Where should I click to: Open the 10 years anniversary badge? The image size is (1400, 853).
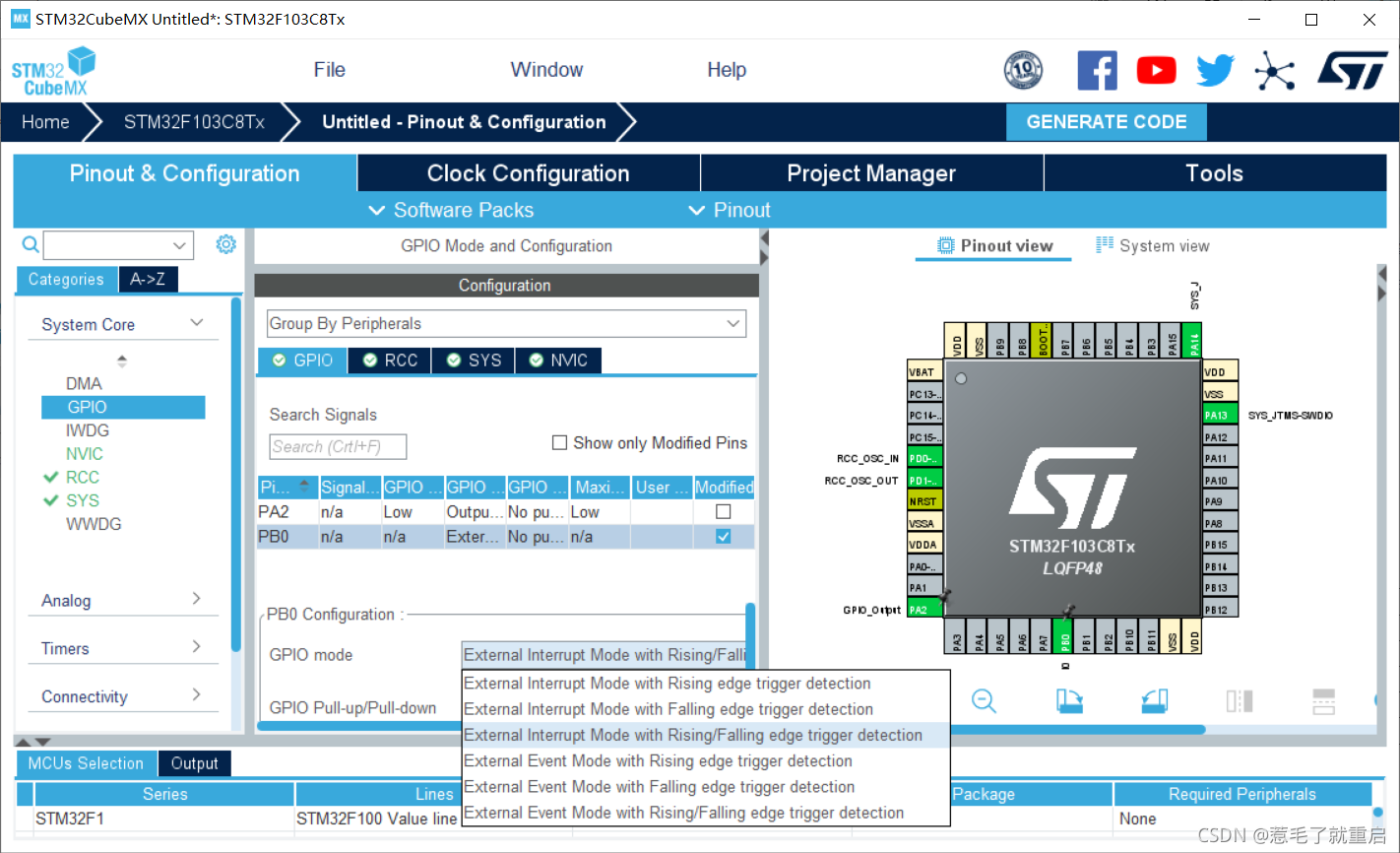1023,71
